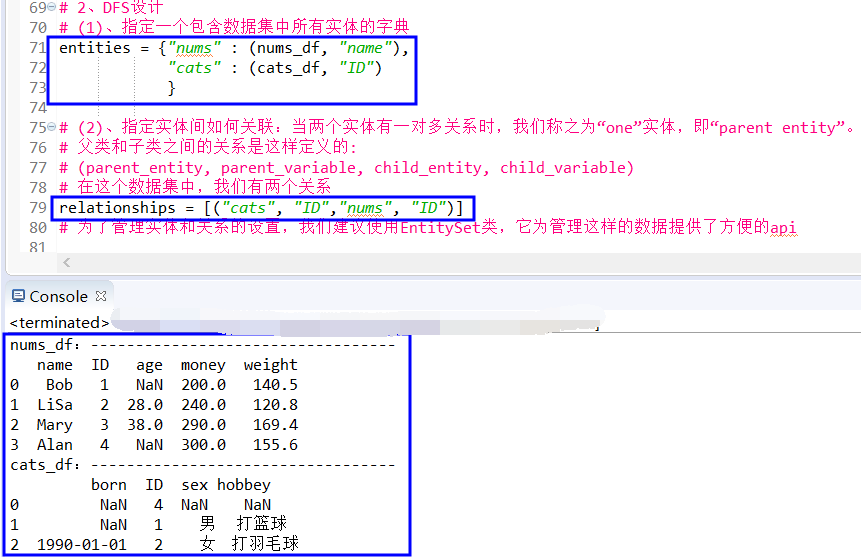Screen dimensions: 861x557
Task: Place cursor on relationships at line 79
Action: 117,208
